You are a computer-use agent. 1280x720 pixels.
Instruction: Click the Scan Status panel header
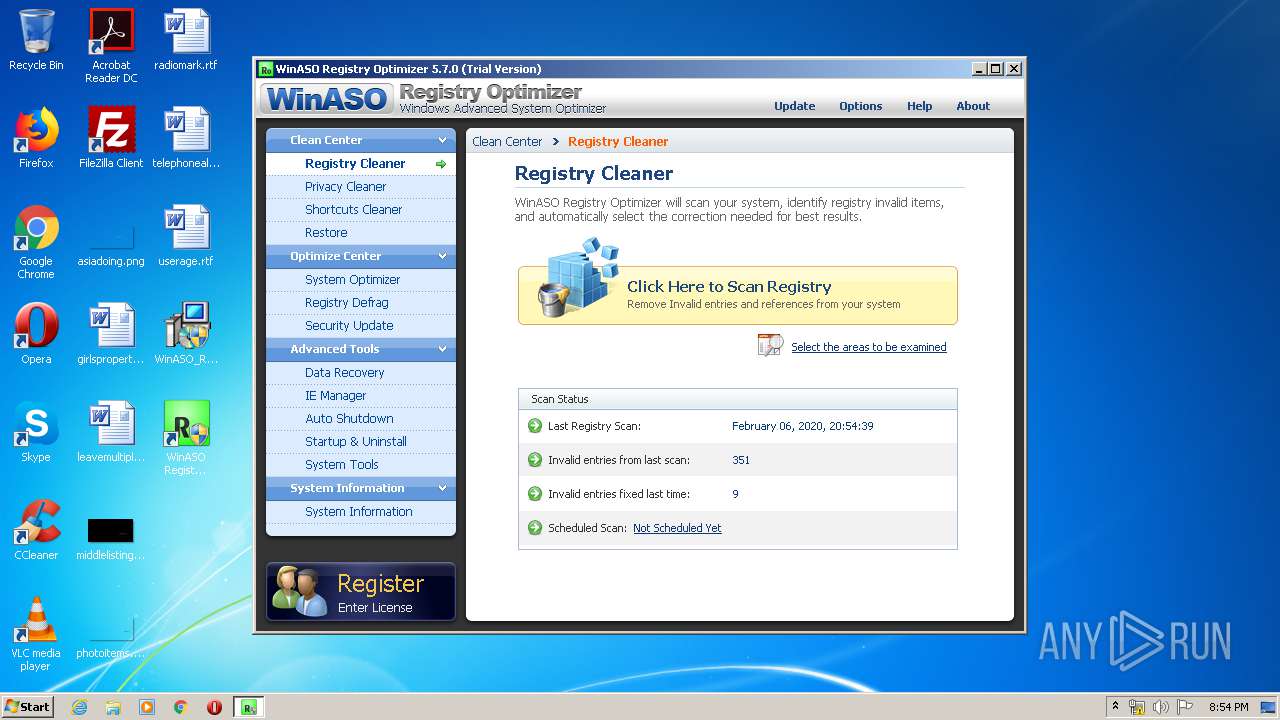coord(738,399)
